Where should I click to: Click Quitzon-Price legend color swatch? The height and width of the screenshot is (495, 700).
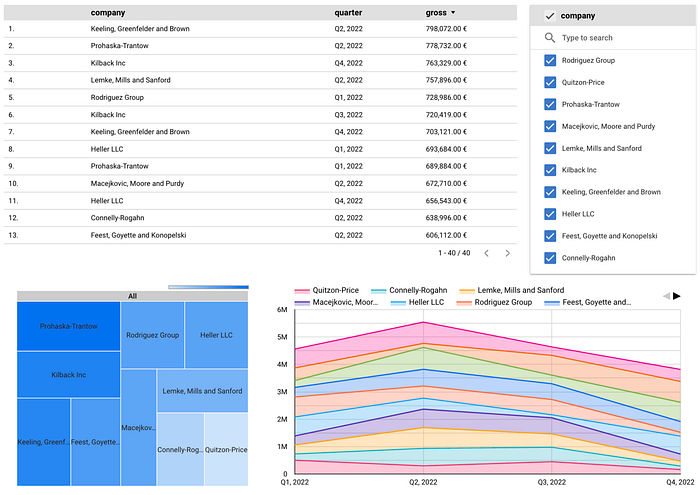[x=302, y=291]
